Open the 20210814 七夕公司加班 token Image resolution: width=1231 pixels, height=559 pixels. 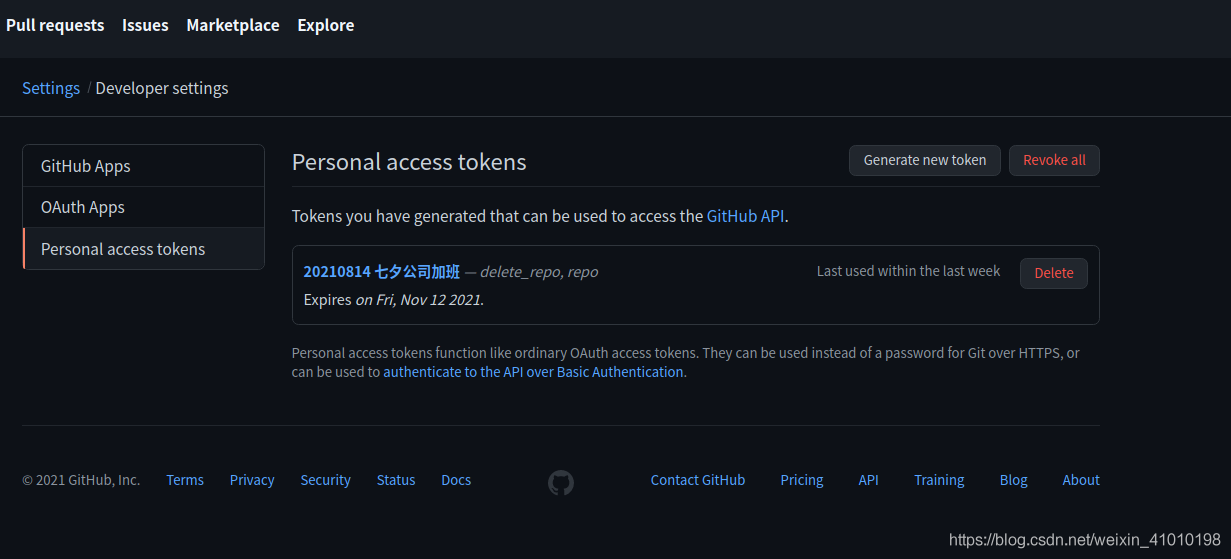tap(382, 272)
